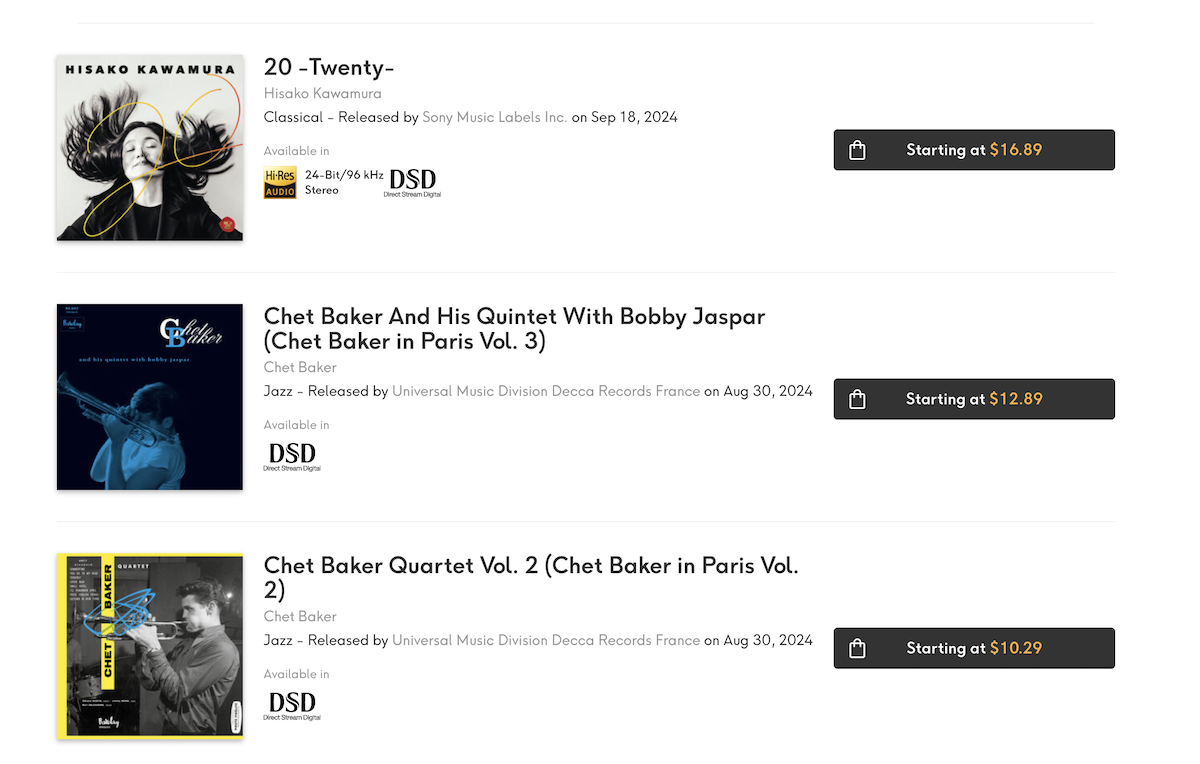Click shopping bag icon beside $12.89 price
This screenshot has width=1200, height=764.
[857, 399]
